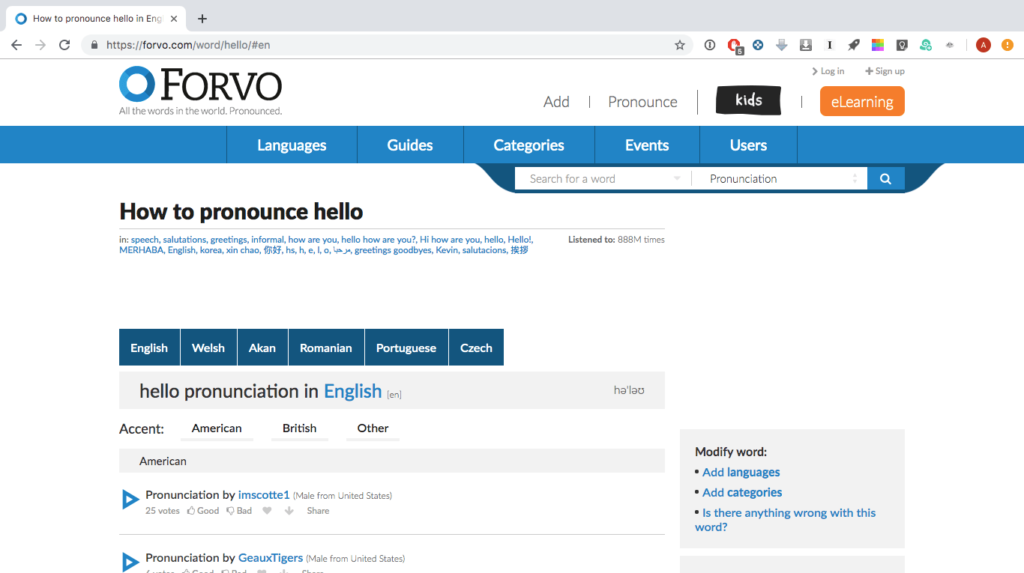Open the Categories menu
1024x573 pixels.
[x=529, y=145]
